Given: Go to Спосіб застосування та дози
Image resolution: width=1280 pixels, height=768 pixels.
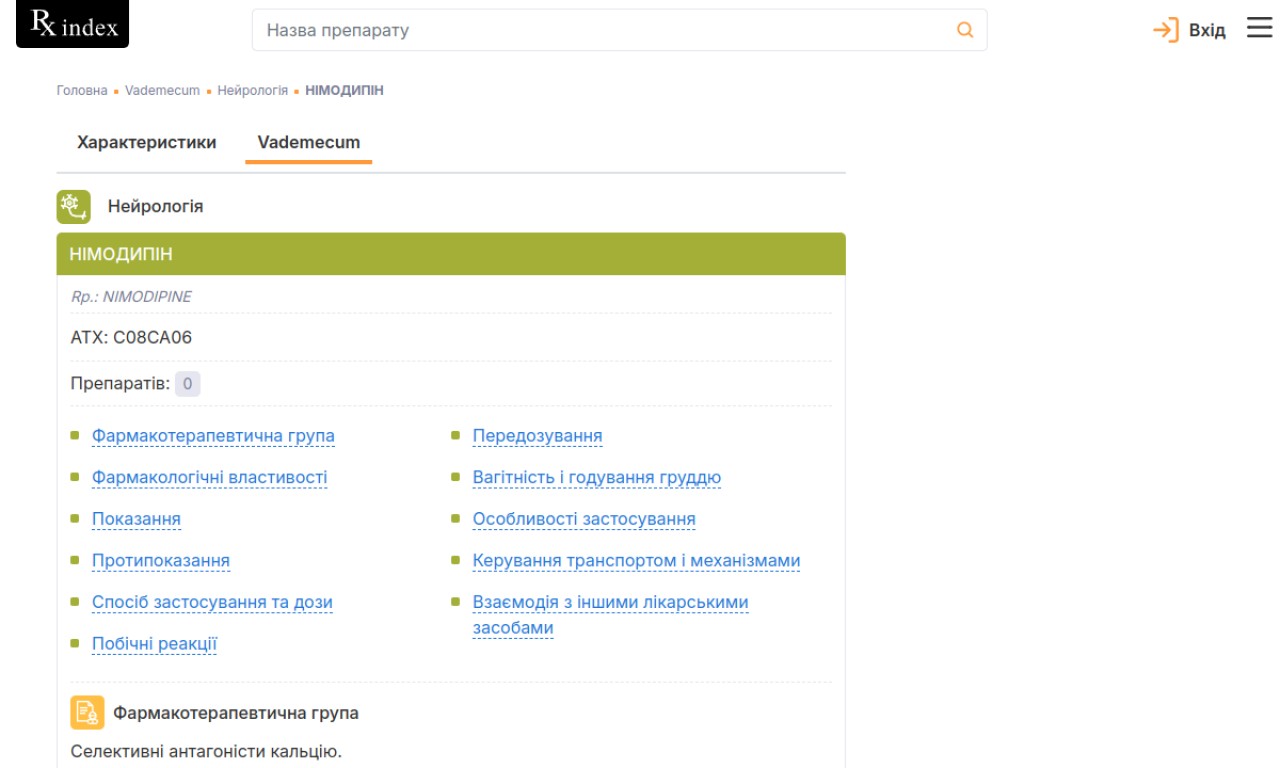Looking at the screenshot, I should [x=212, y=602].
